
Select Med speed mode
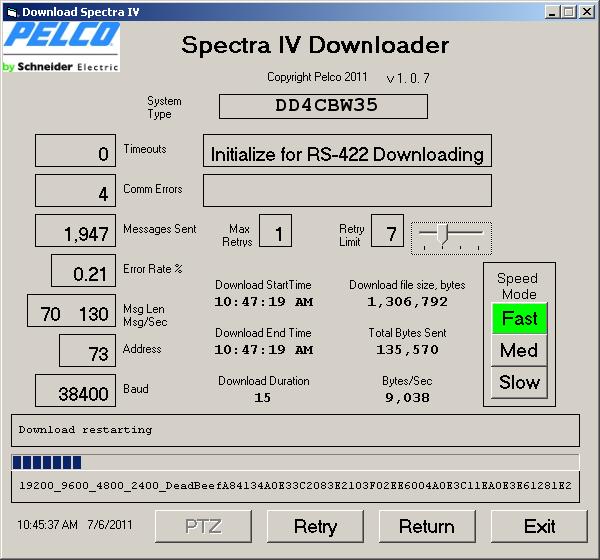(x=519, y=350)
